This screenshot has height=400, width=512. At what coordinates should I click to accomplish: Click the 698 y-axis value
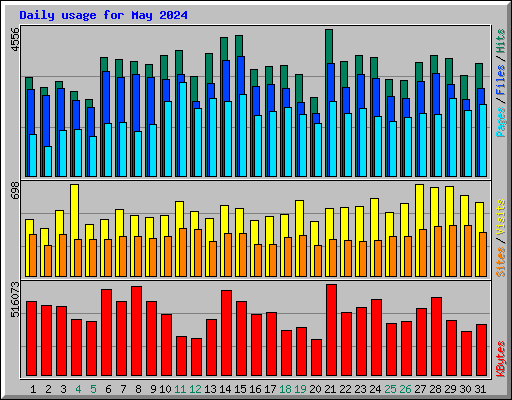pos(15,190)
